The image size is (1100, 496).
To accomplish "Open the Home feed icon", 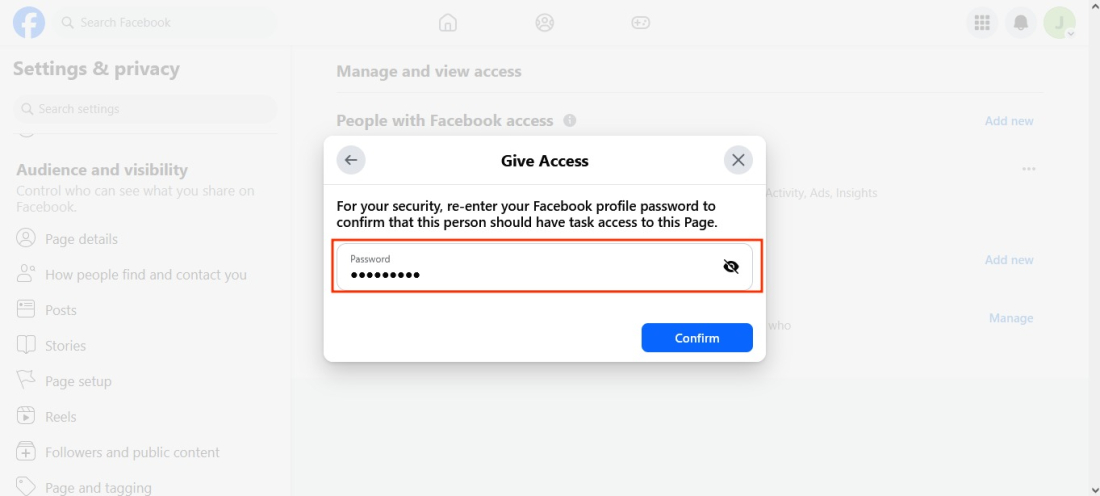I will click(448, 22).
